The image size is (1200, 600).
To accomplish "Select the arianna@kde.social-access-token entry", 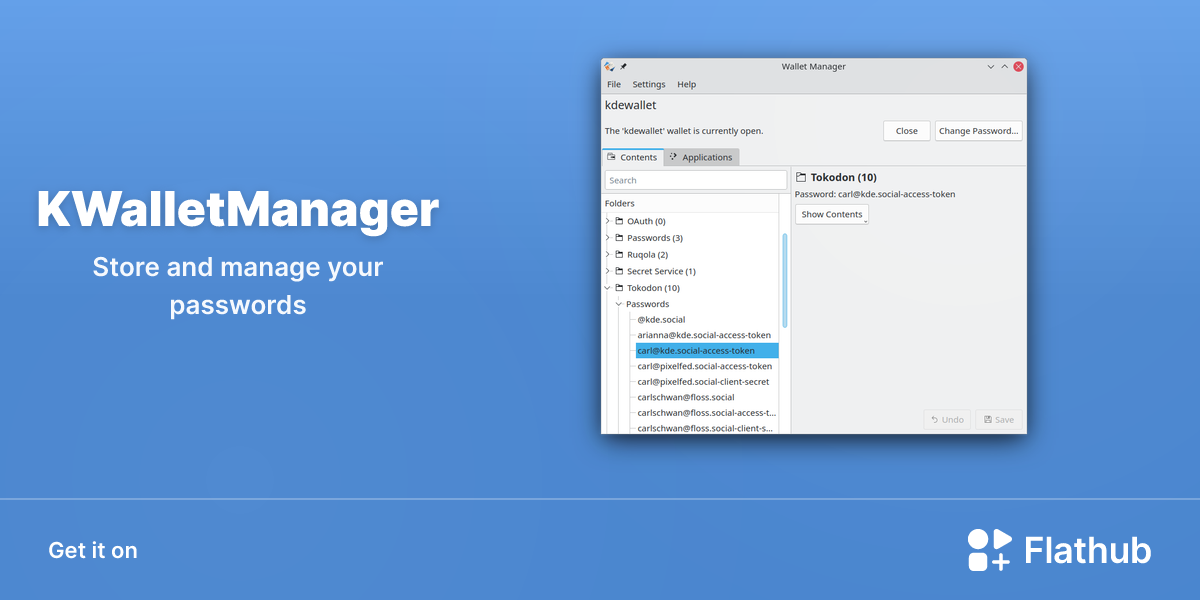I will (704, 335).
